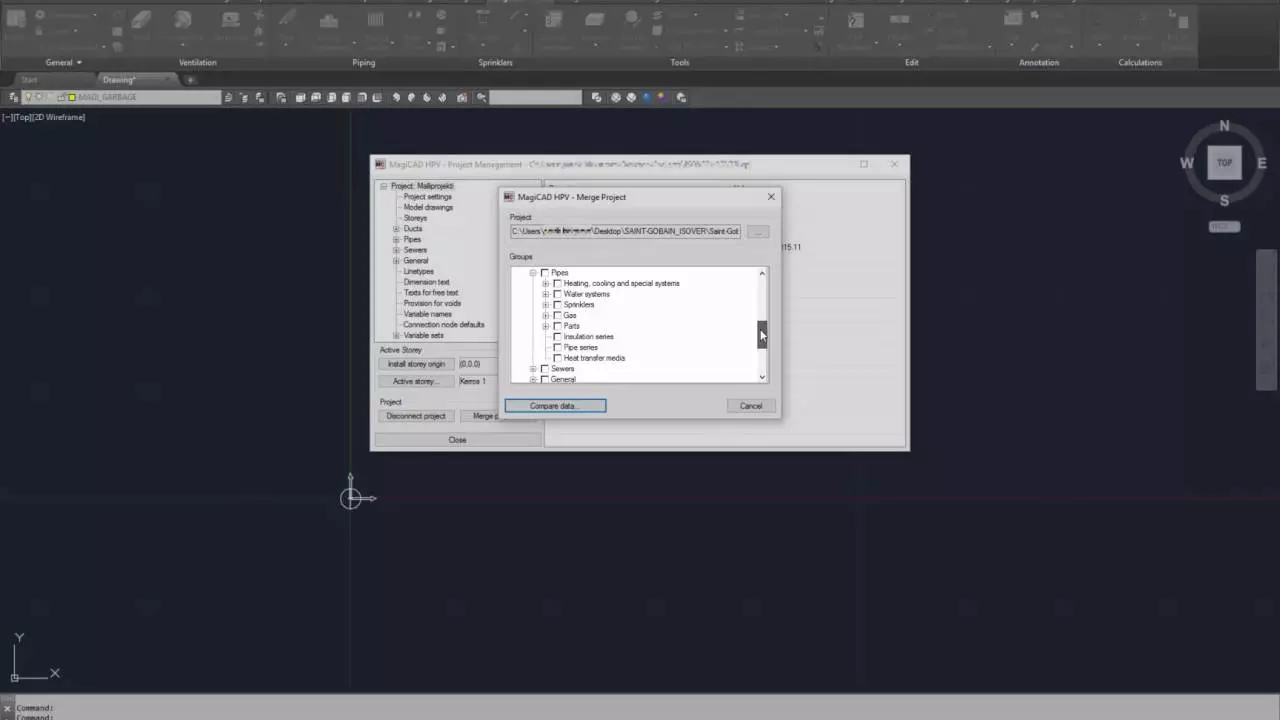Tick the Gas checkbox
This screenshot has height=720, width=1280.
557,315
